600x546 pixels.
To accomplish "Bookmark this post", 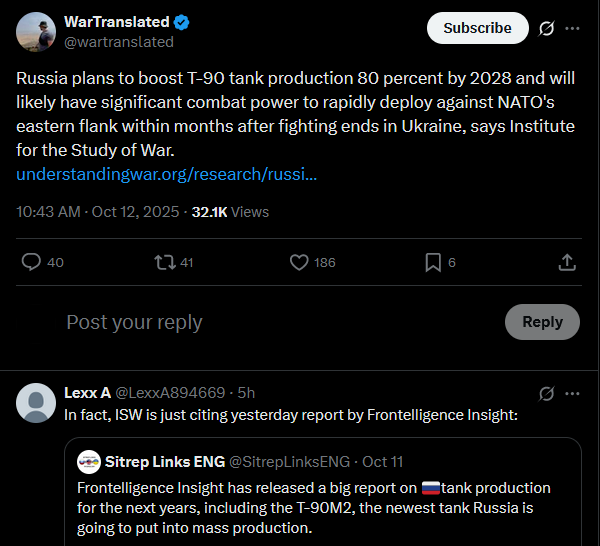I will click(433, 262).
